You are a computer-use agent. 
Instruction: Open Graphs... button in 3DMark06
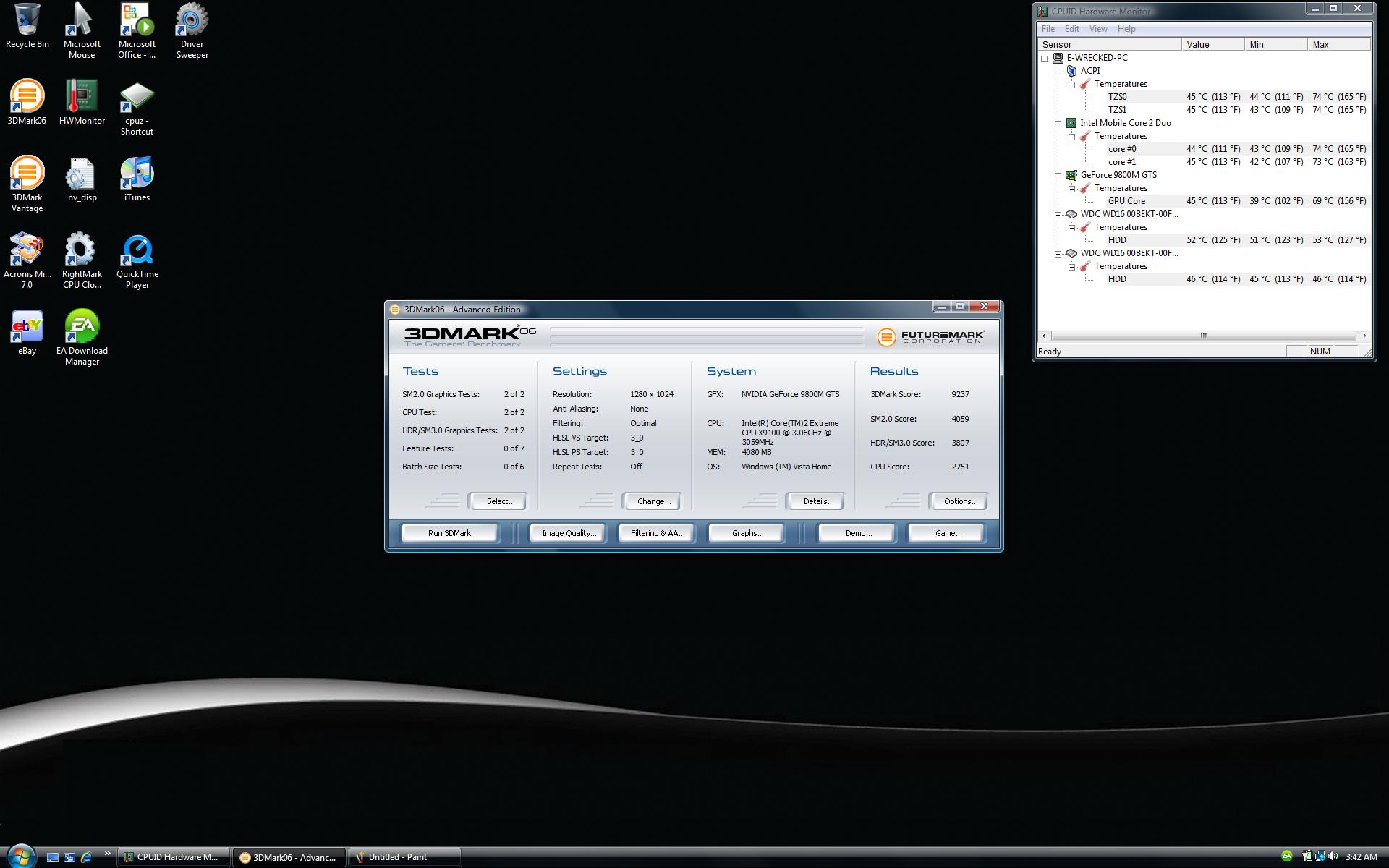pyautogui.click(x=747, y=533)
